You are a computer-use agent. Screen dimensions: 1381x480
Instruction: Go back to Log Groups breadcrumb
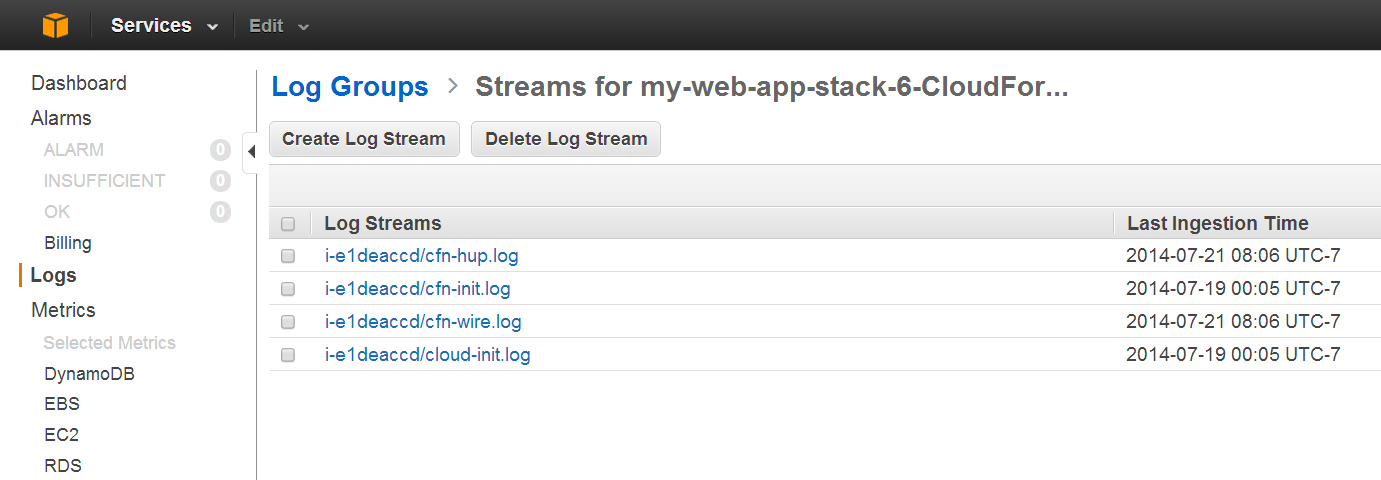click(x=350, y=87)
